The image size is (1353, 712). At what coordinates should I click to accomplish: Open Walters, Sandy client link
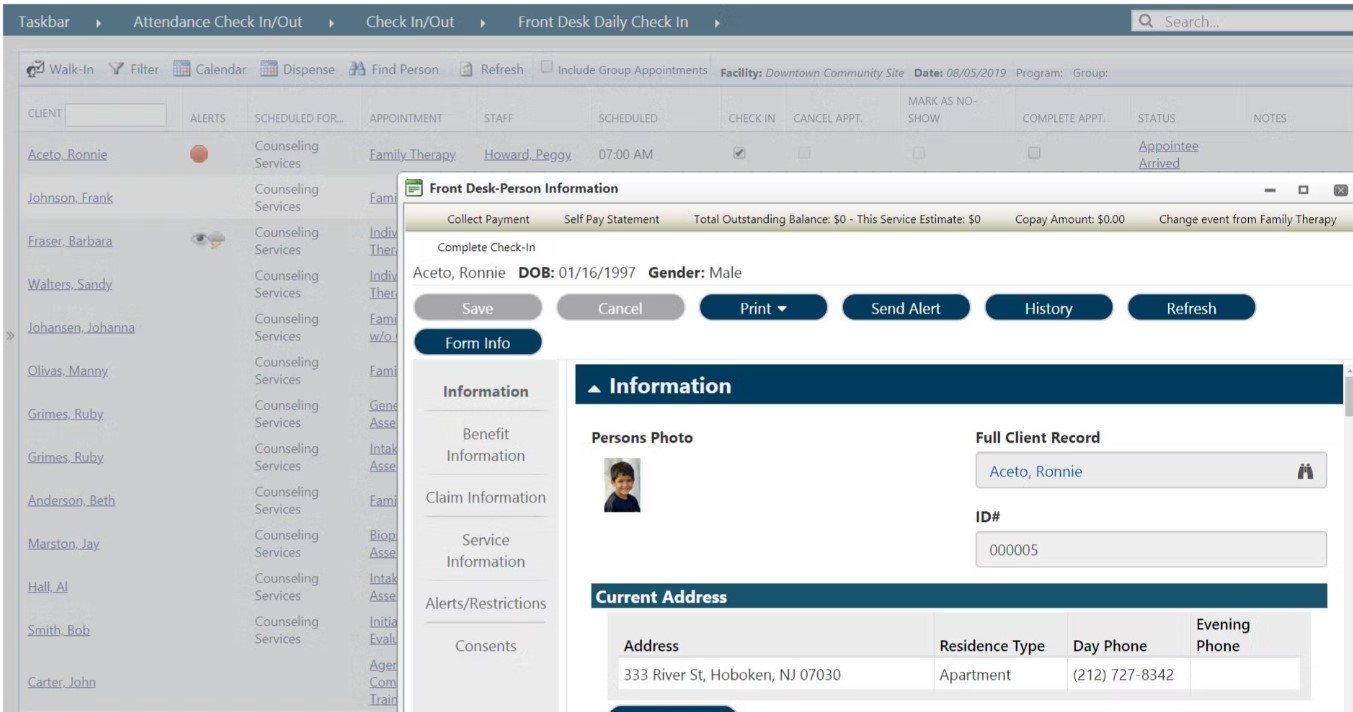pos(70,284)
